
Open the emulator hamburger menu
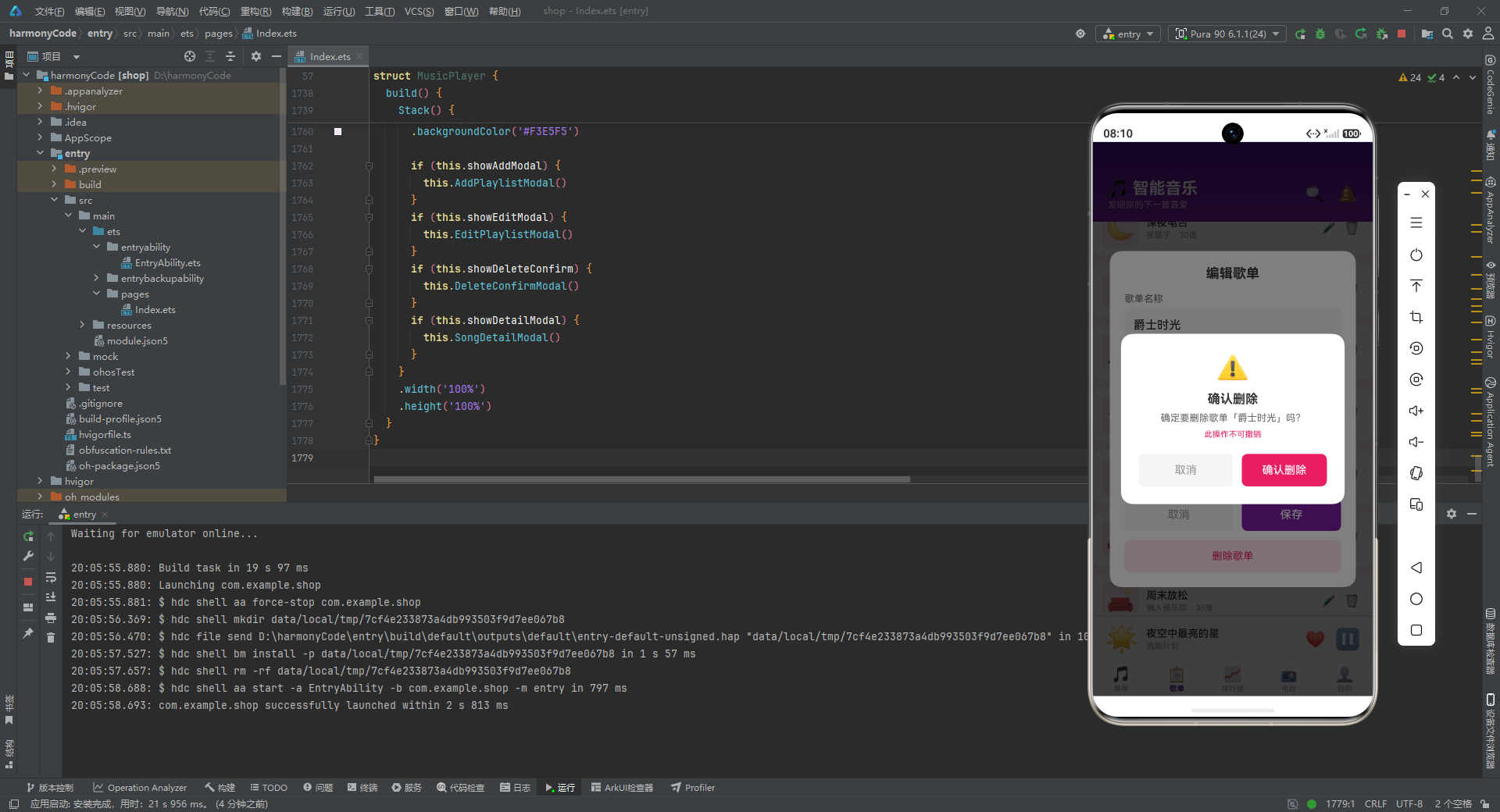(1416, 223)
